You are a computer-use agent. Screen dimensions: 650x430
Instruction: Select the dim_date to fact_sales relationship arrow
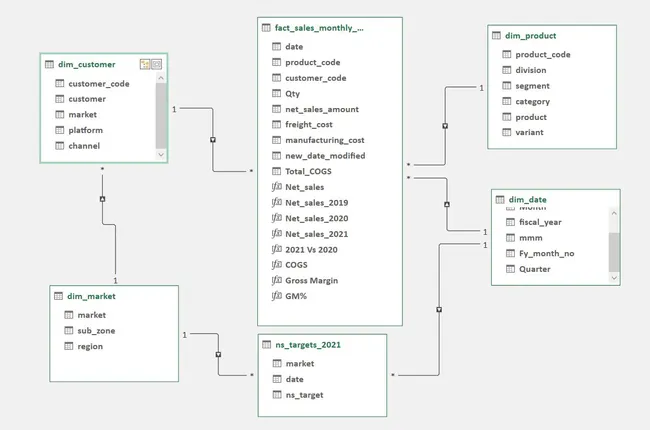click(447, 204)
